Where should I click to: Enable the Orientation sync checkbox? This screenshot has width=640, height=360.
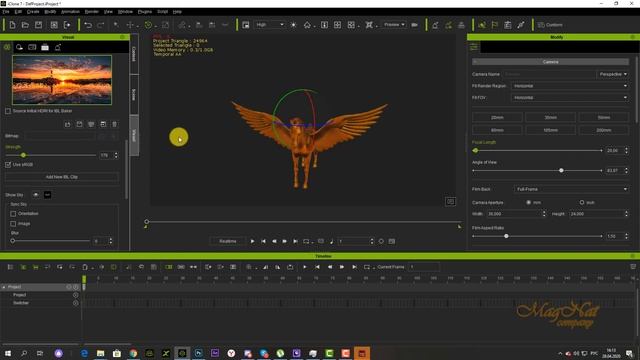(x=13, y=213)
